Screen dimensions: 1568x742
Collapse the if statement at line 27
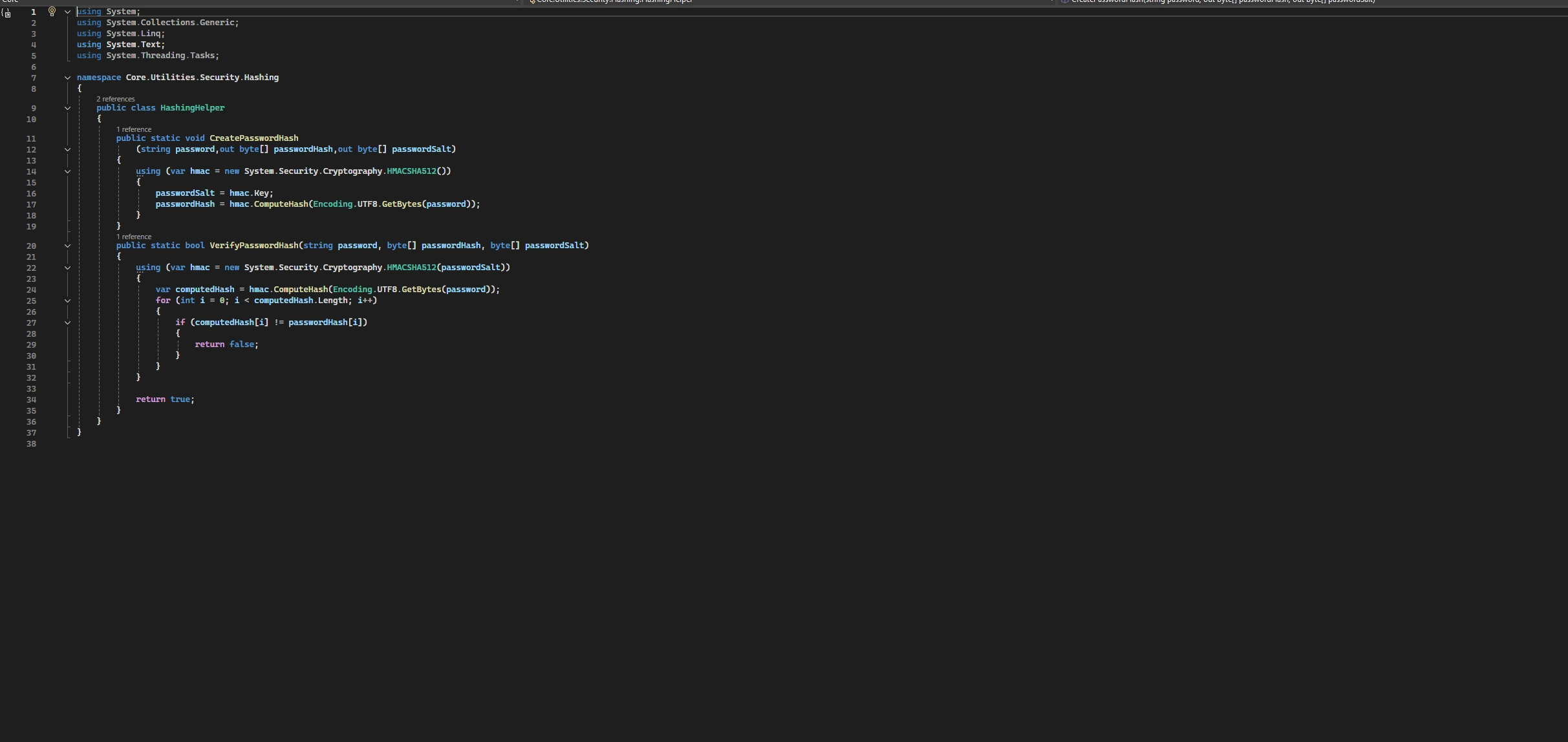point(67,323)
